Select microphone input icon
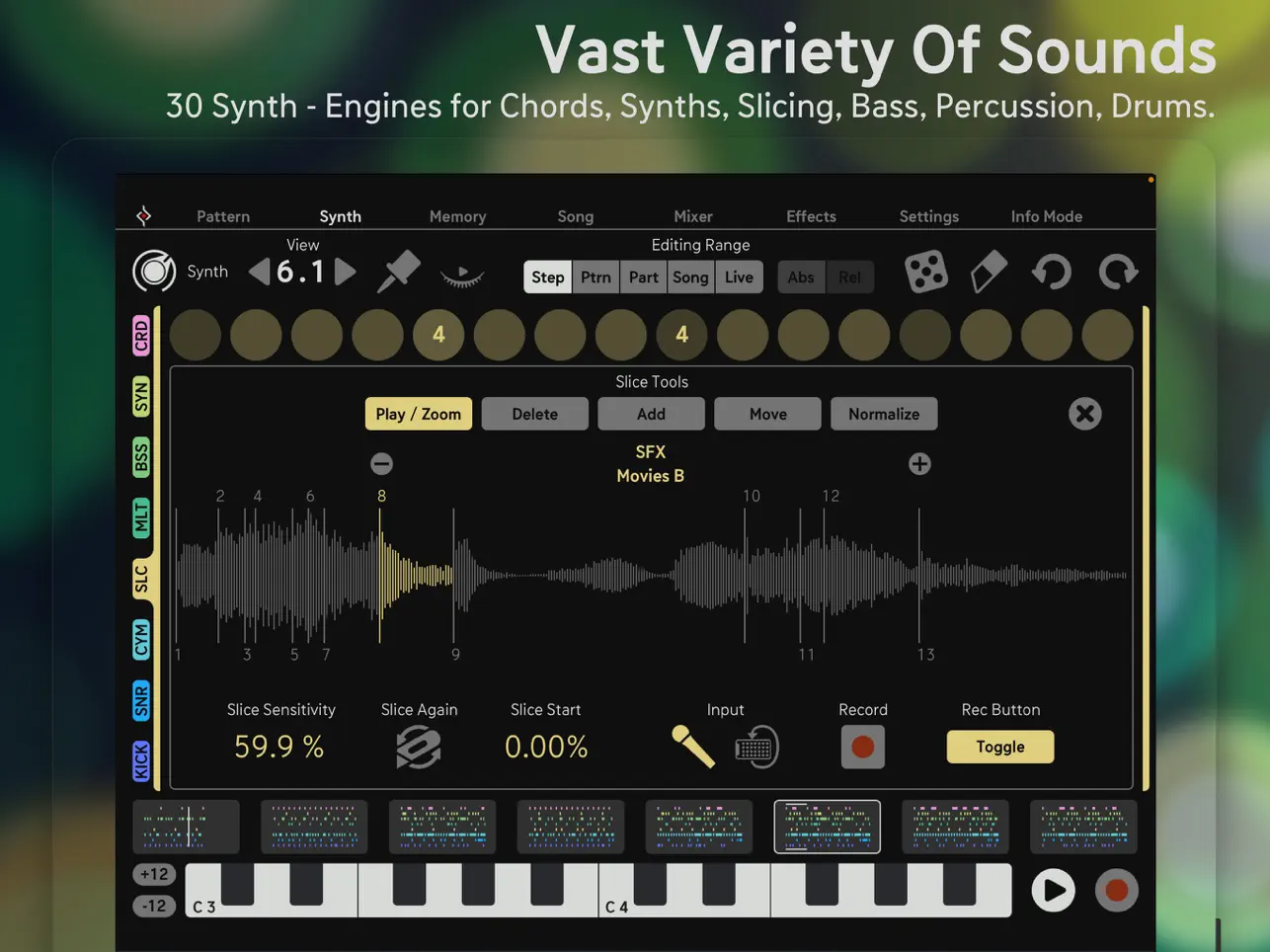 (x=692, y=747)
